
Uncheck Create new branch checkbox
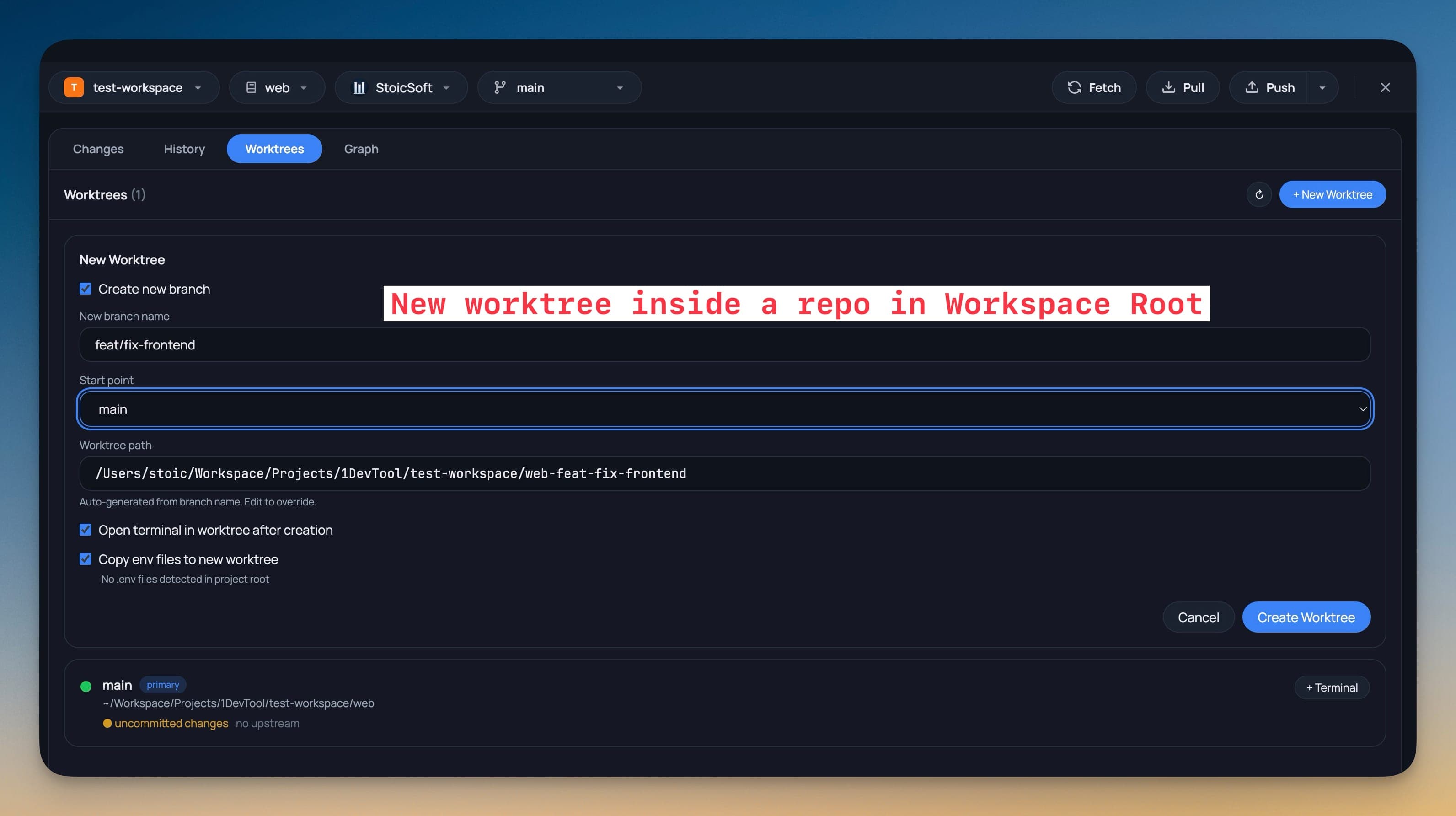point(86,289)
